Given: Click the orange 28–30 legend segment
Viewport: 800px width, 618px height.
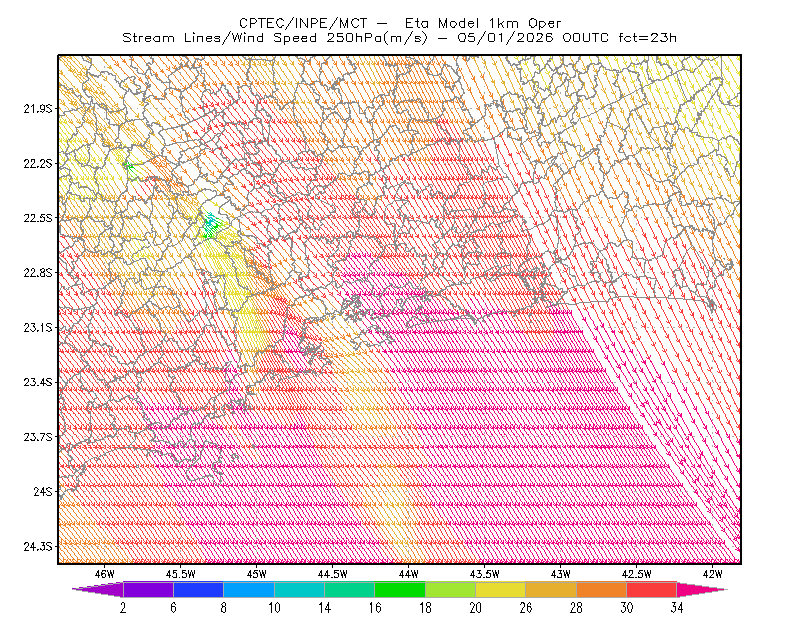Looking at the screenshot, I should [x=602, y=589].
